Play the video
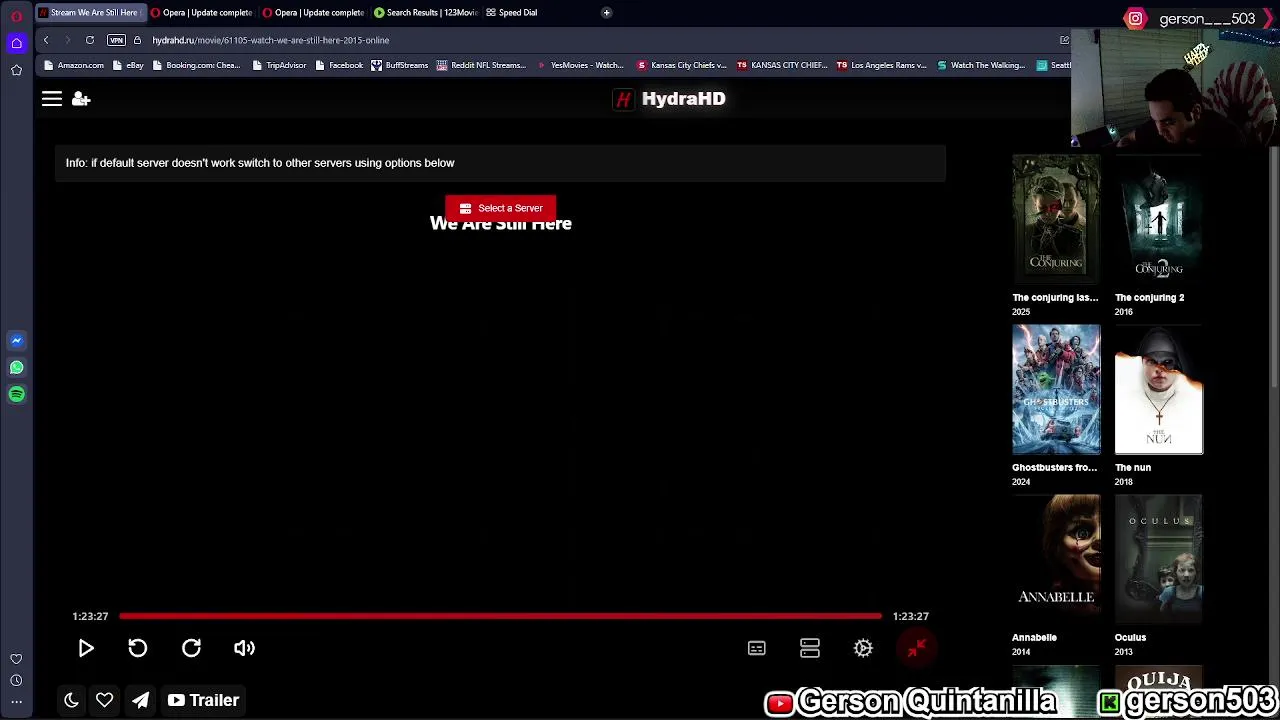This screenshot has height=720, width=1280. (86, 648)
